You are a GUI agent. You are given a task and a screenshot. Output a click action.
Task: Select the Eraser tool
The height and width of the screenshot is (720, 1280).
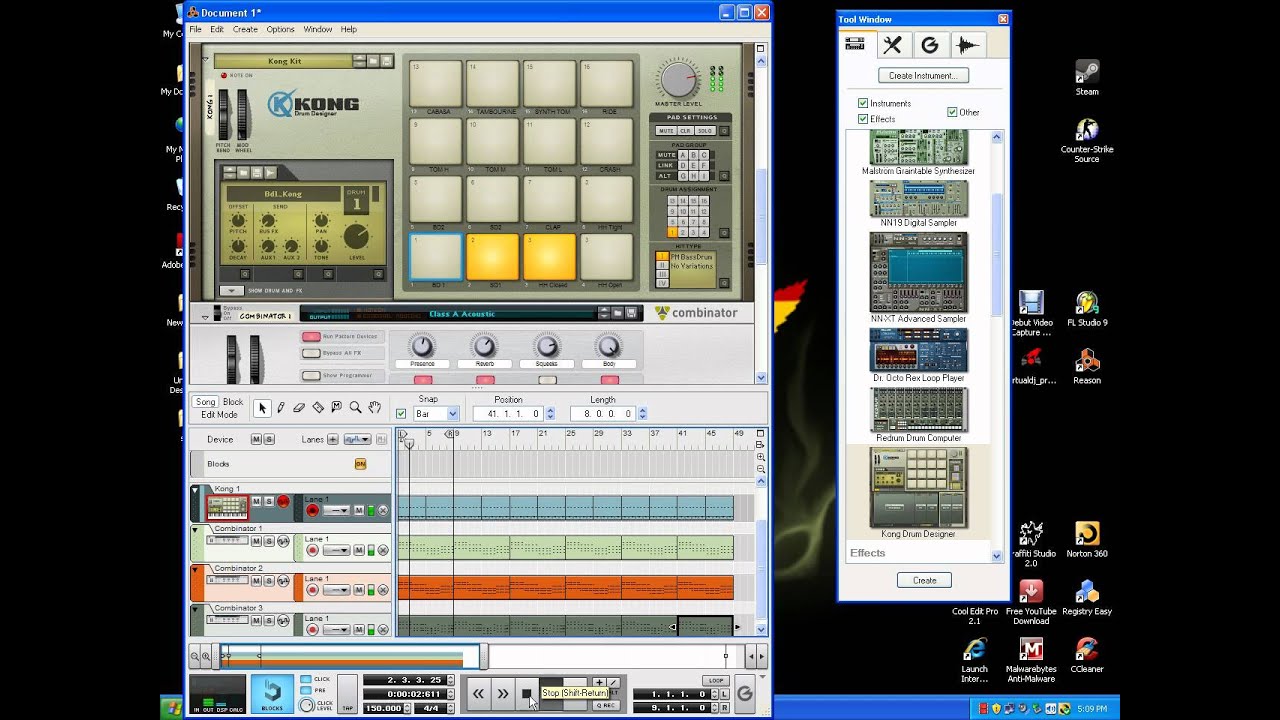click(299, 408)
